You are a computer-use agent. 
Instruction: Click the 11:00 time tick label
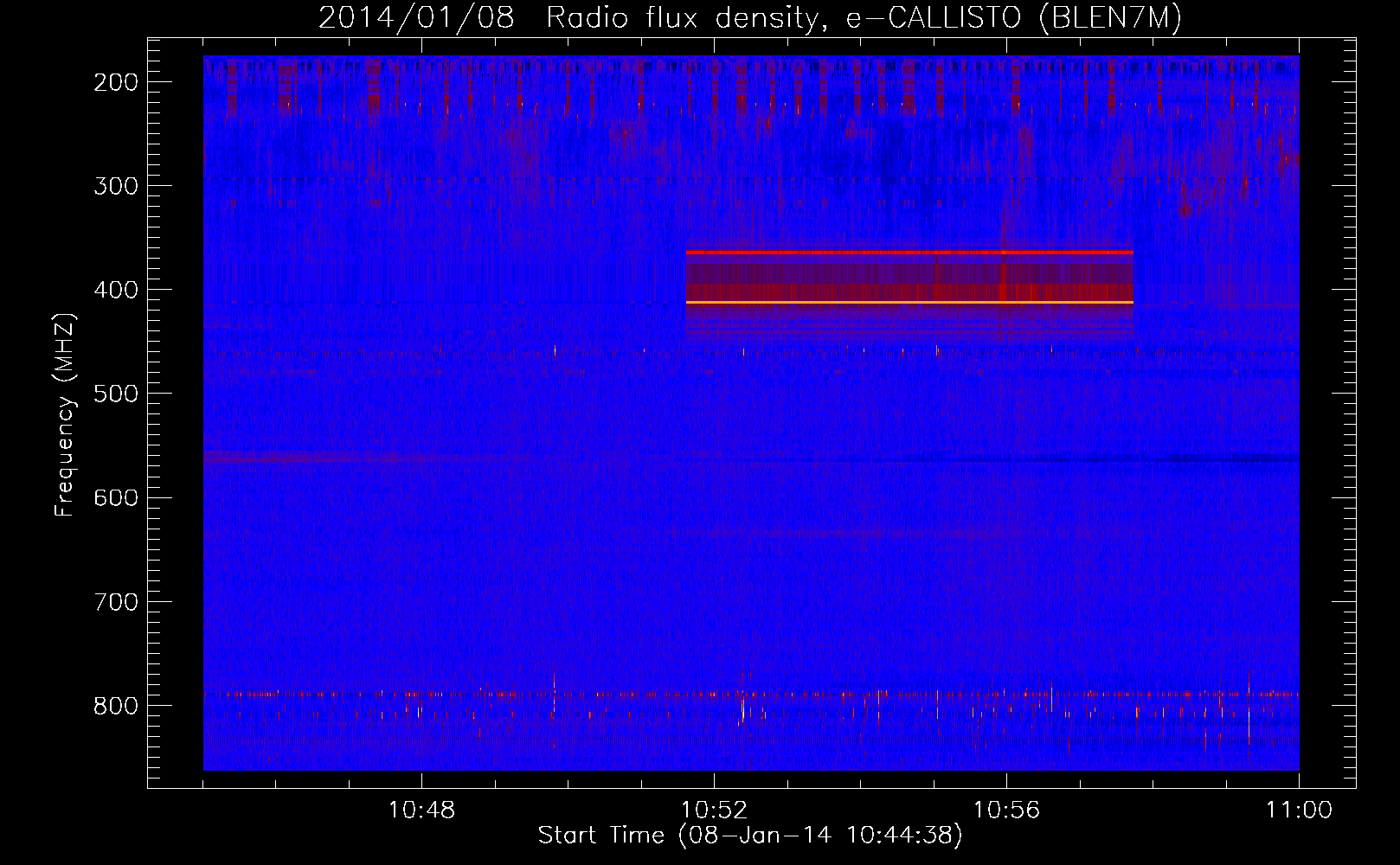(x=1299, y=811)
